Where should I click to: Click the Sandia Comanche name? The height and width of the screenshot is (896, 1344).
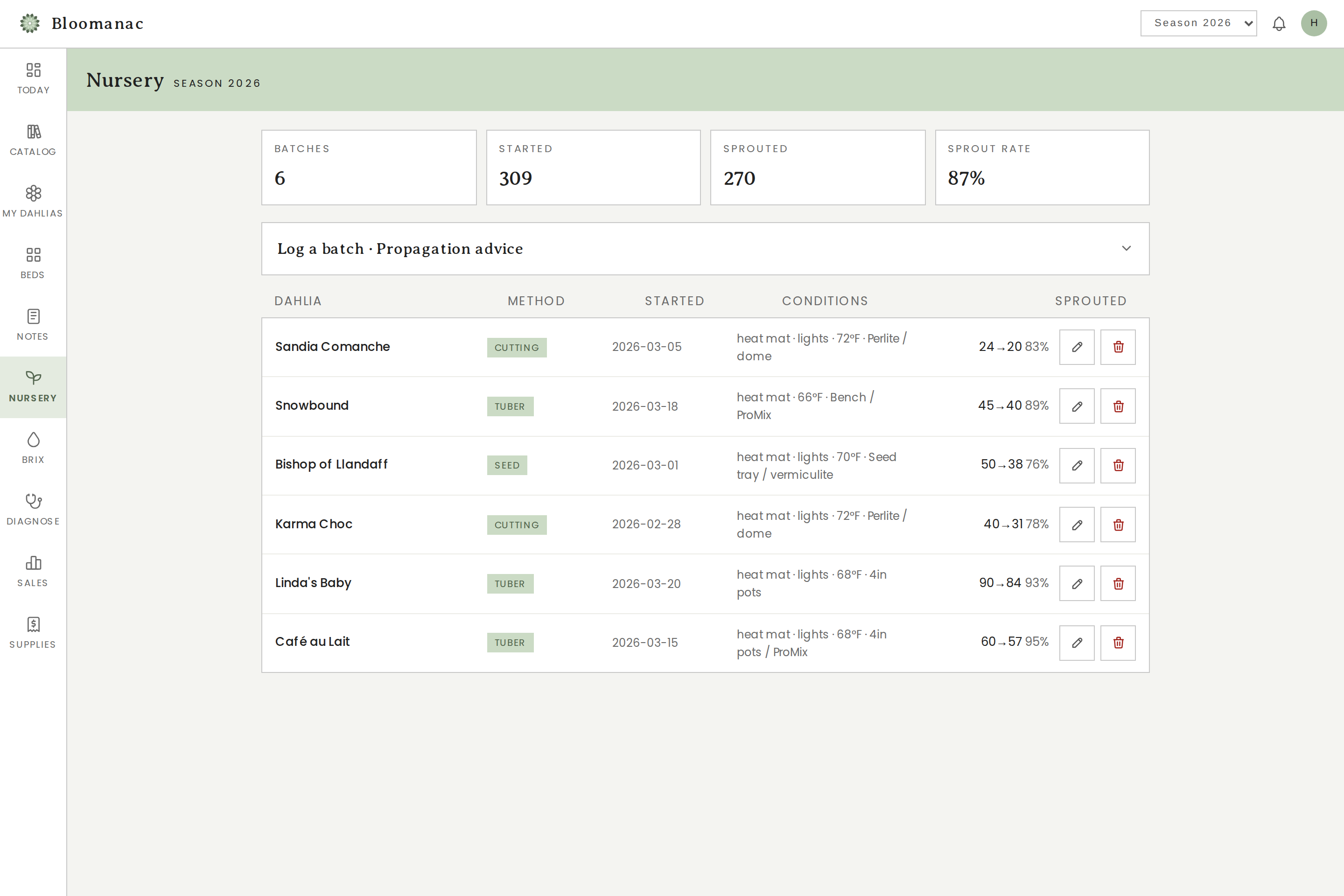click(333, 347)
